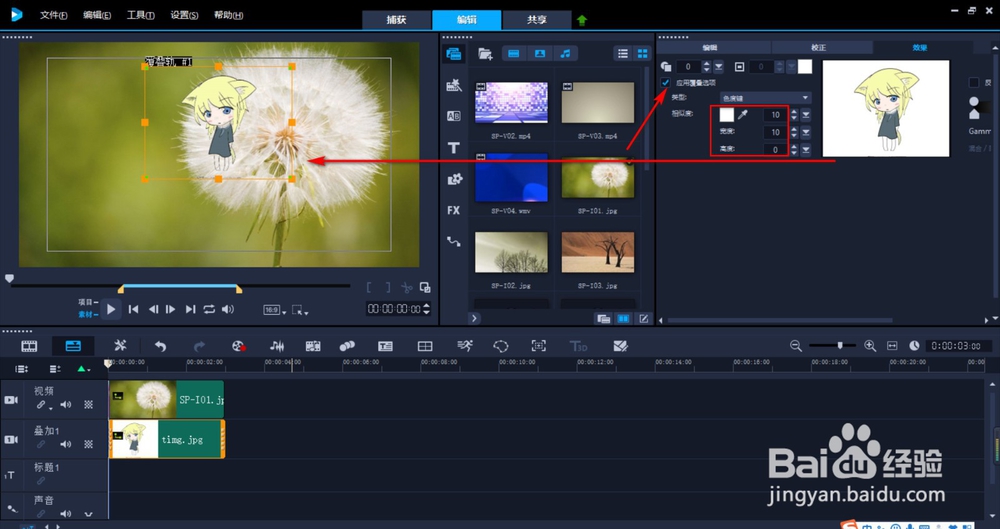Step to the next frame
The height and width of the screenshot is (529, 1000).
coord(170,309)
